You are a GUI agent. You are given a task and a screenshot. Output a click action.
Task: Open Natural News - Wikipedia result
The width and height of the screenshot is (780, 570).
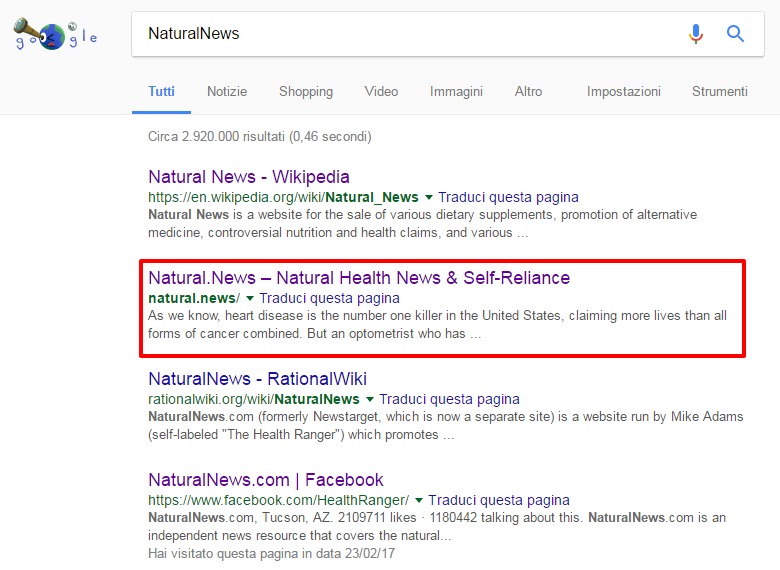[249, 177]
